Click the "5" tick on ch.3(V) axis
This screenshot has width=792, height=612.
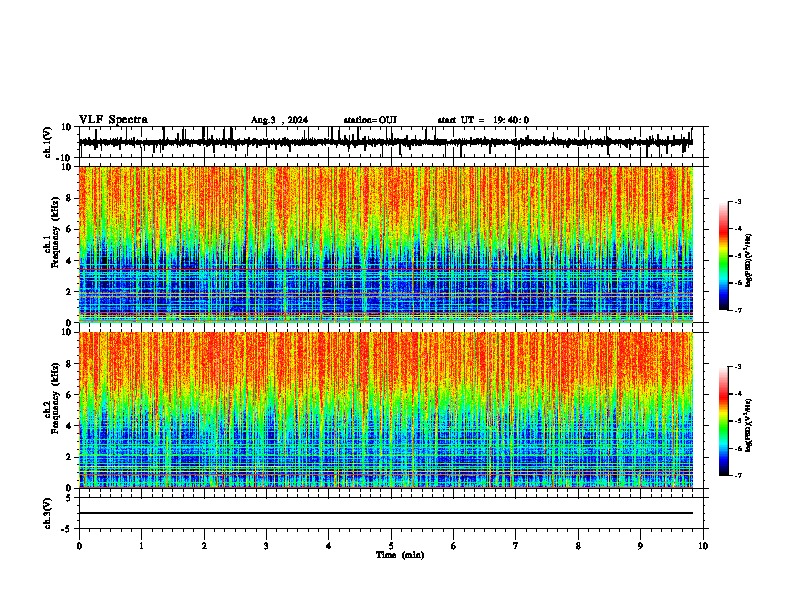pyautogui.click(x=69, y=497)
